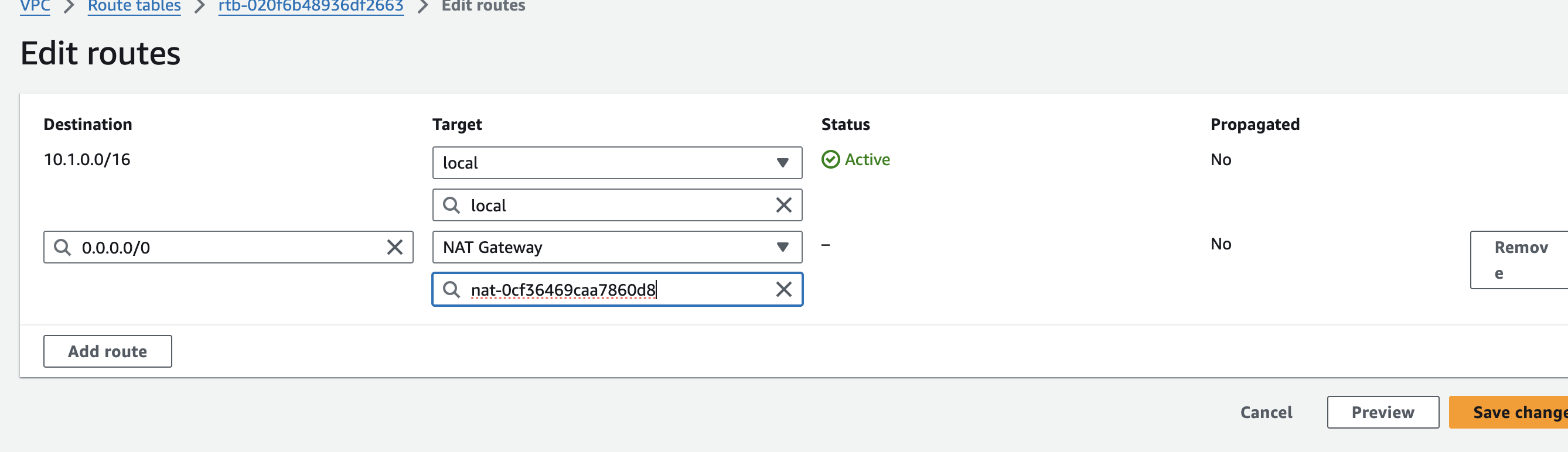
Task: Go to VPC breadcrumb link
Action: (35, 6)
